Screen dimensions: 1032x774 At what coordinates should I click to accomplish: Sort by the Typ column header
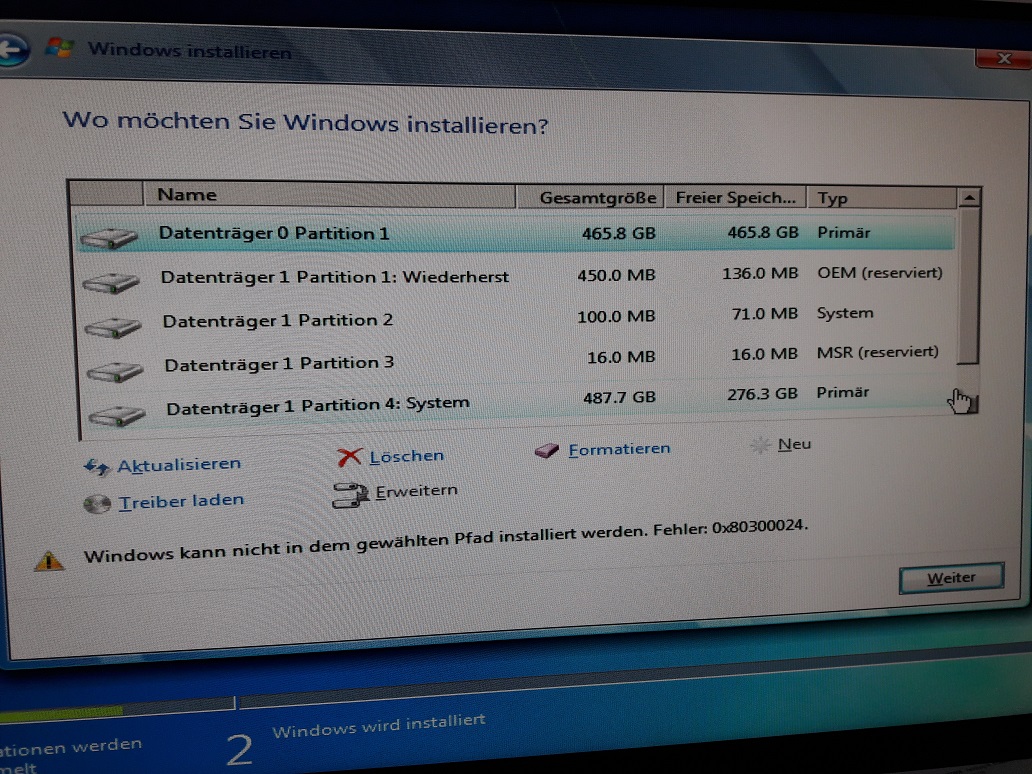(x=882, y=198)
